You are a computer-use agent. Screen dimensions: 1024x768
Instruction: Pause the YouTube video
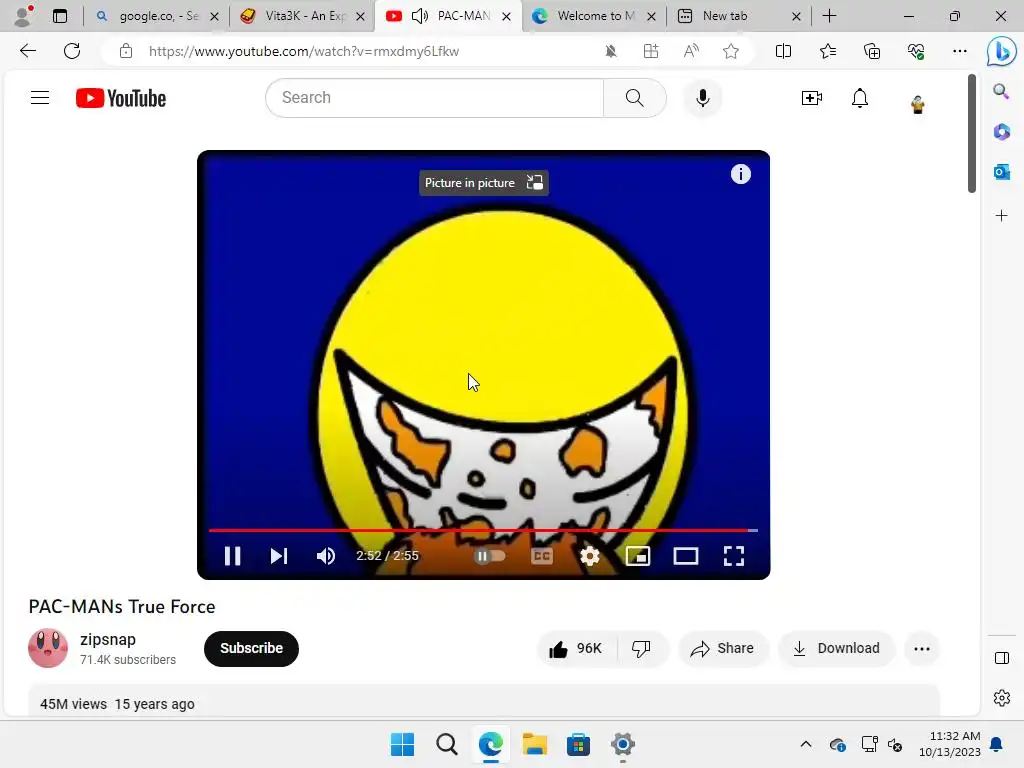232,556
